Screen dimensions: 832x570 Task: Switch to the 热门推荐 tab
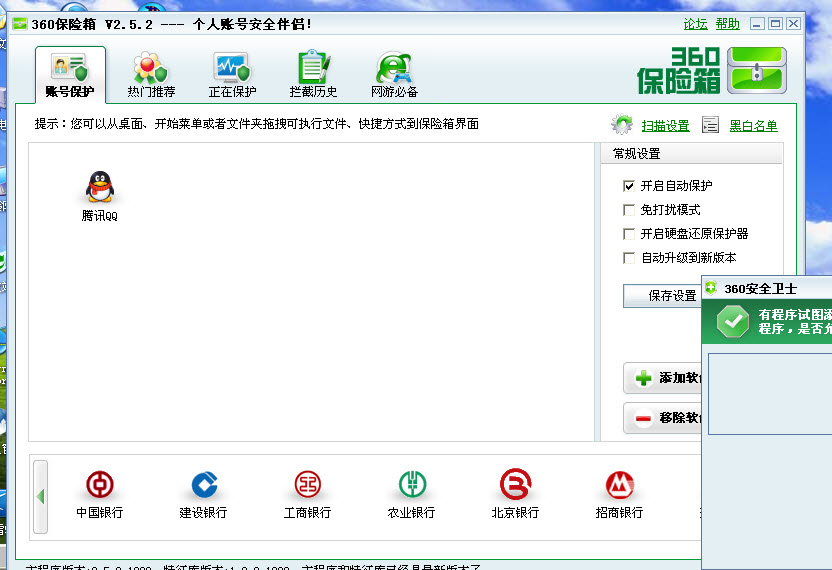[x=151, y=75]
